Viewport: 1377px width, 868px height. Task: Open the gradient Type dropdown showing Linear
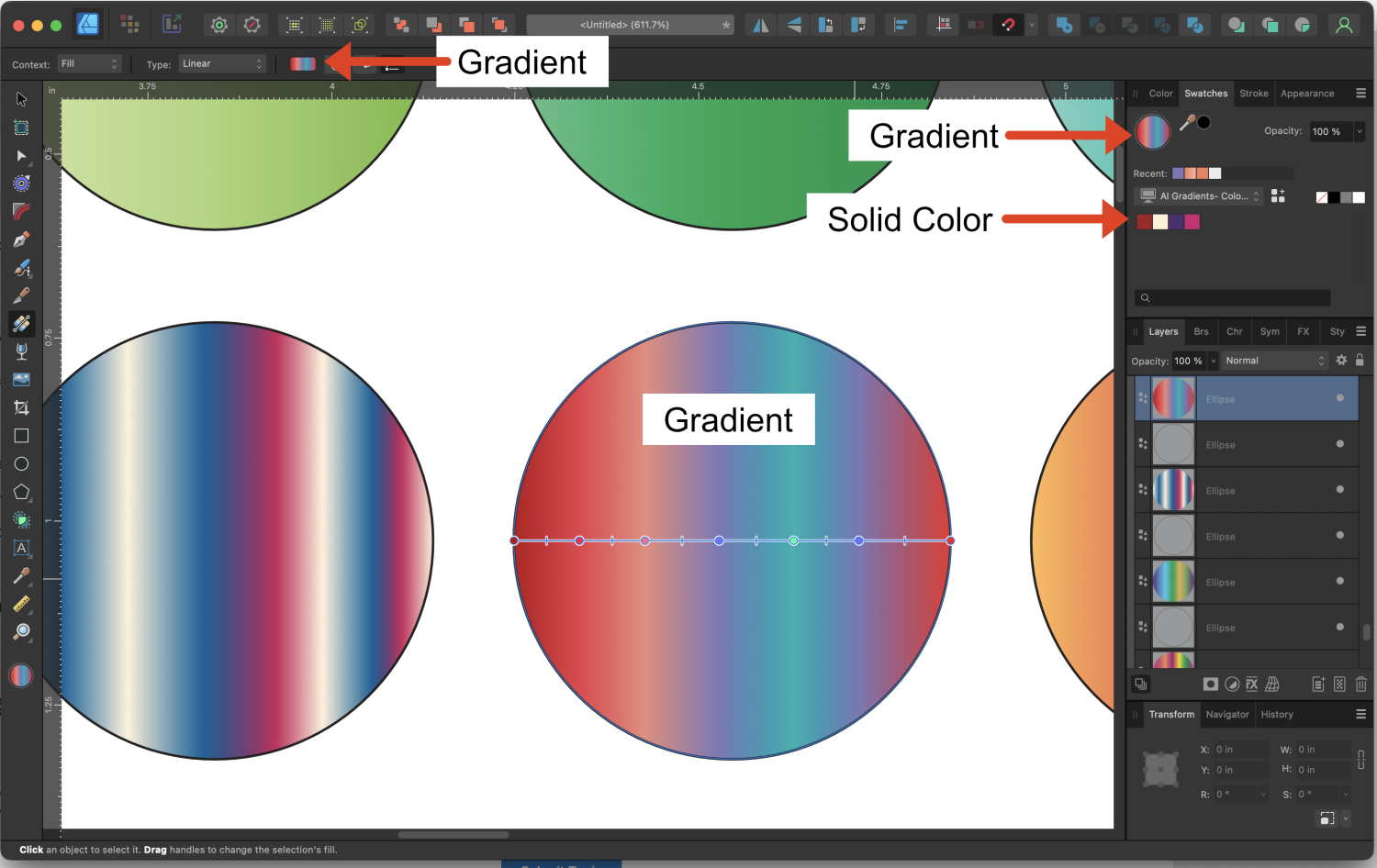220,63
